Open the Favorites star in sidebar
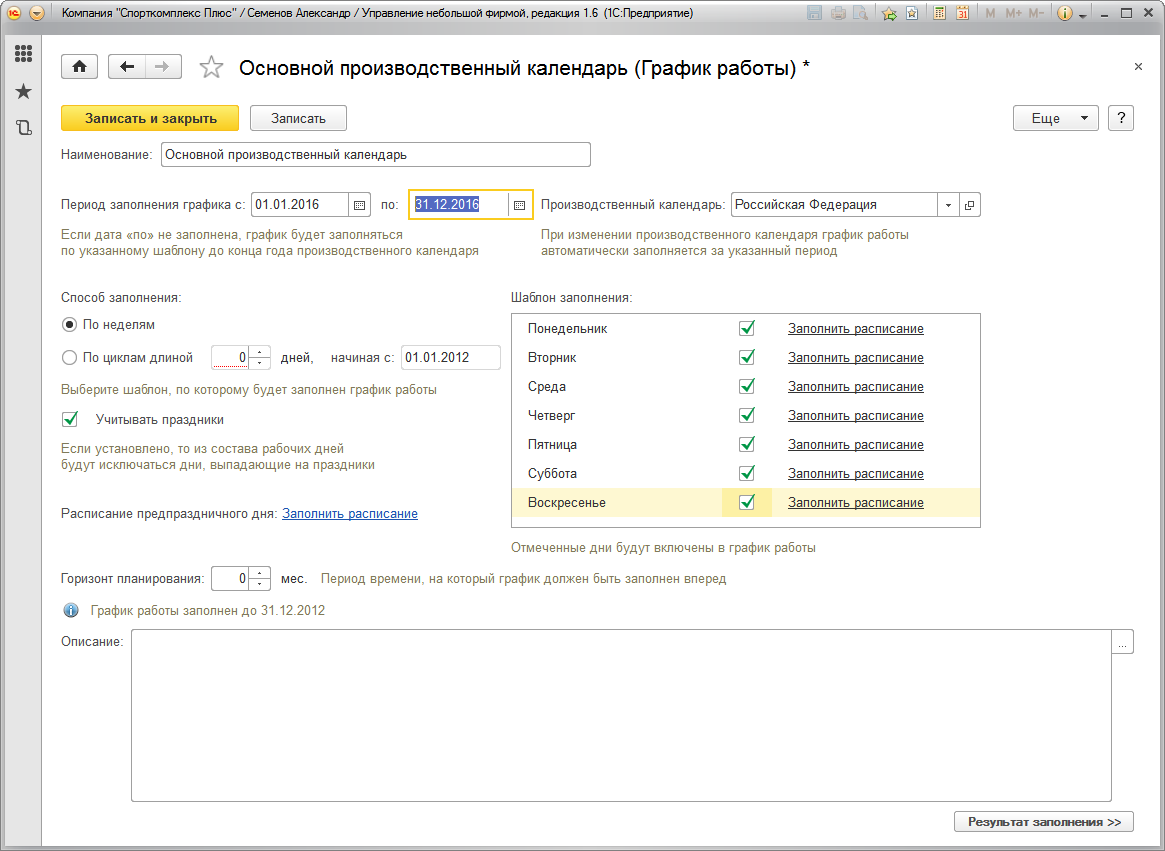1165x851 pixels. tap(23, 92)
